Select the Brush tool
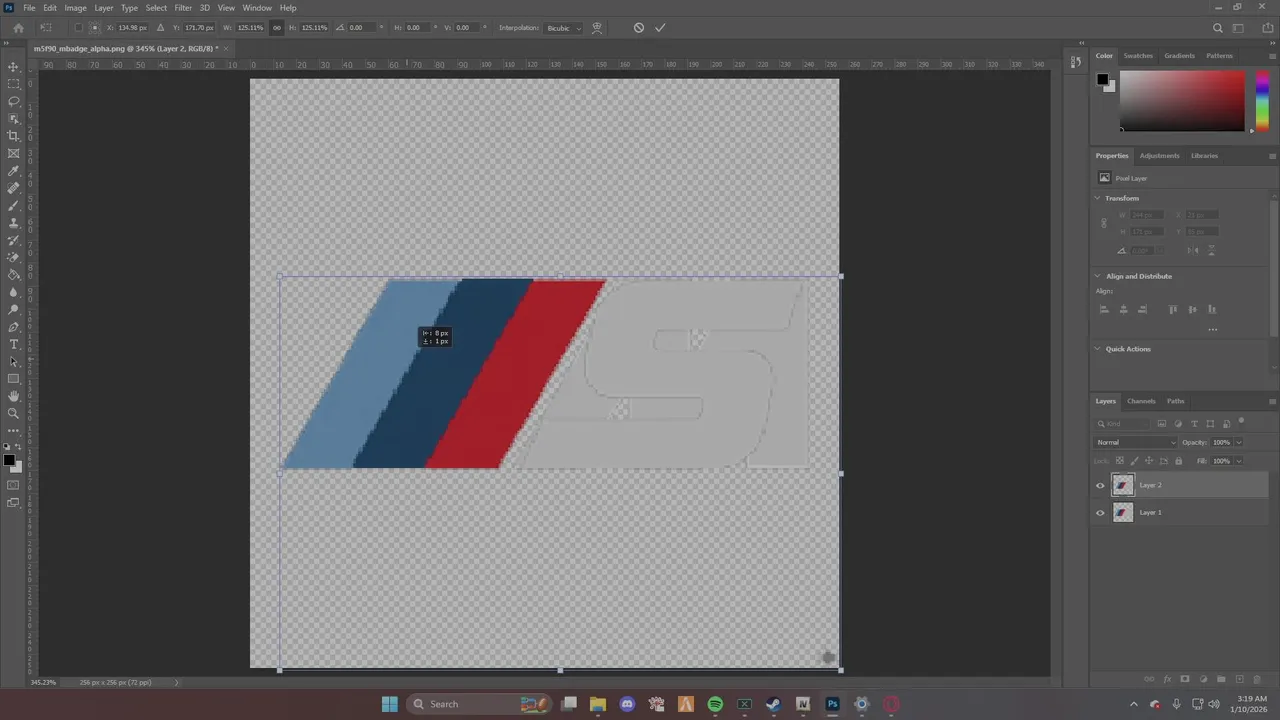This screenshot has height=720, width=1280. [14, 205]
